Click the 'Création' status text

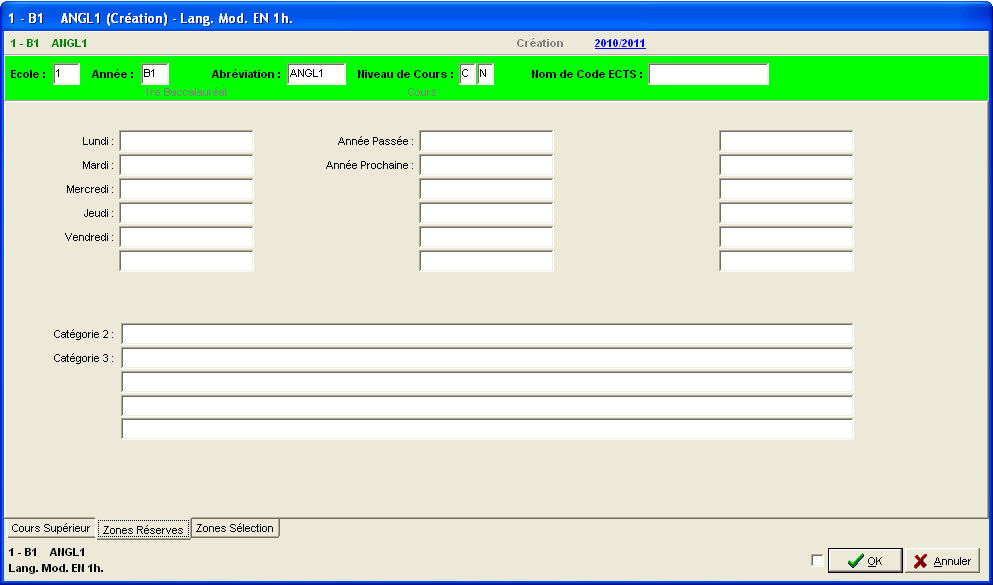click(540, 43)
